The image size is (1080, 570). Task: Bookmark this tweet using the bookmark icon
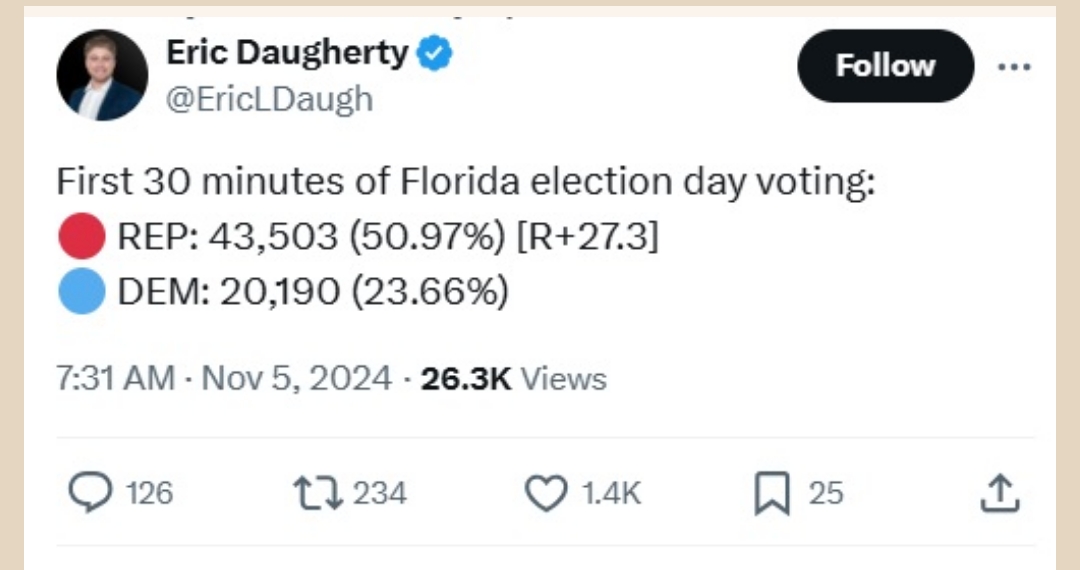[x=771, y=492]
